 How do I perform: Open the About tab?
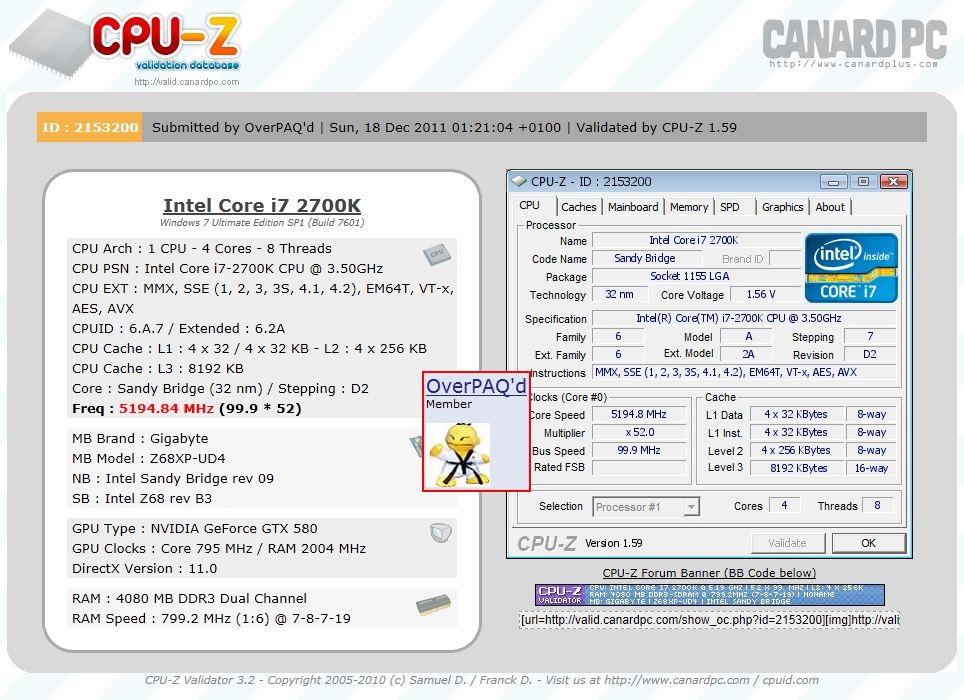(830, 207)
